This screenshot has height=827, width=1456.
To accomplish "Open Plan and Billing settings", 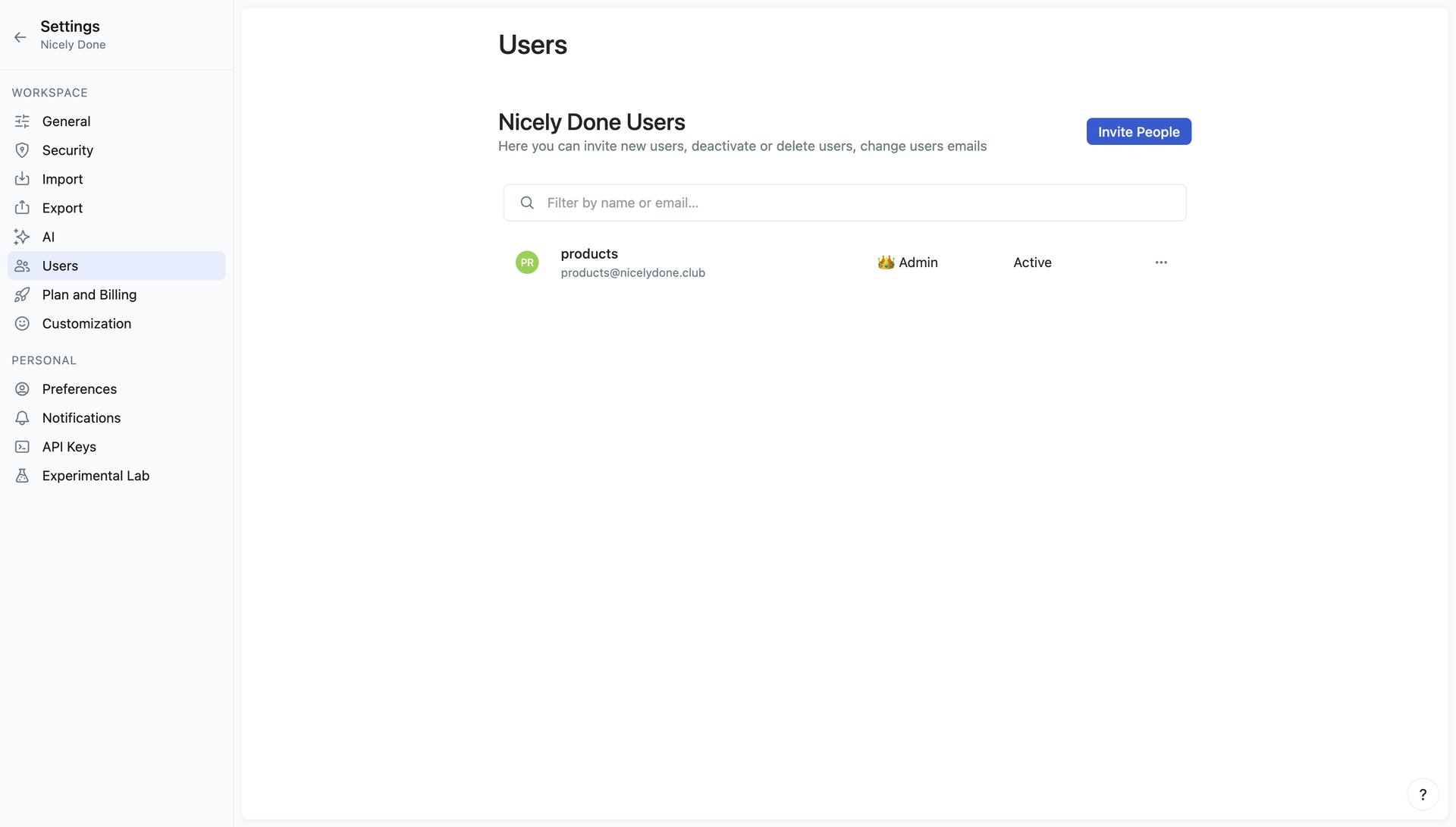I will pyautogui.click(x=89, y=294).
